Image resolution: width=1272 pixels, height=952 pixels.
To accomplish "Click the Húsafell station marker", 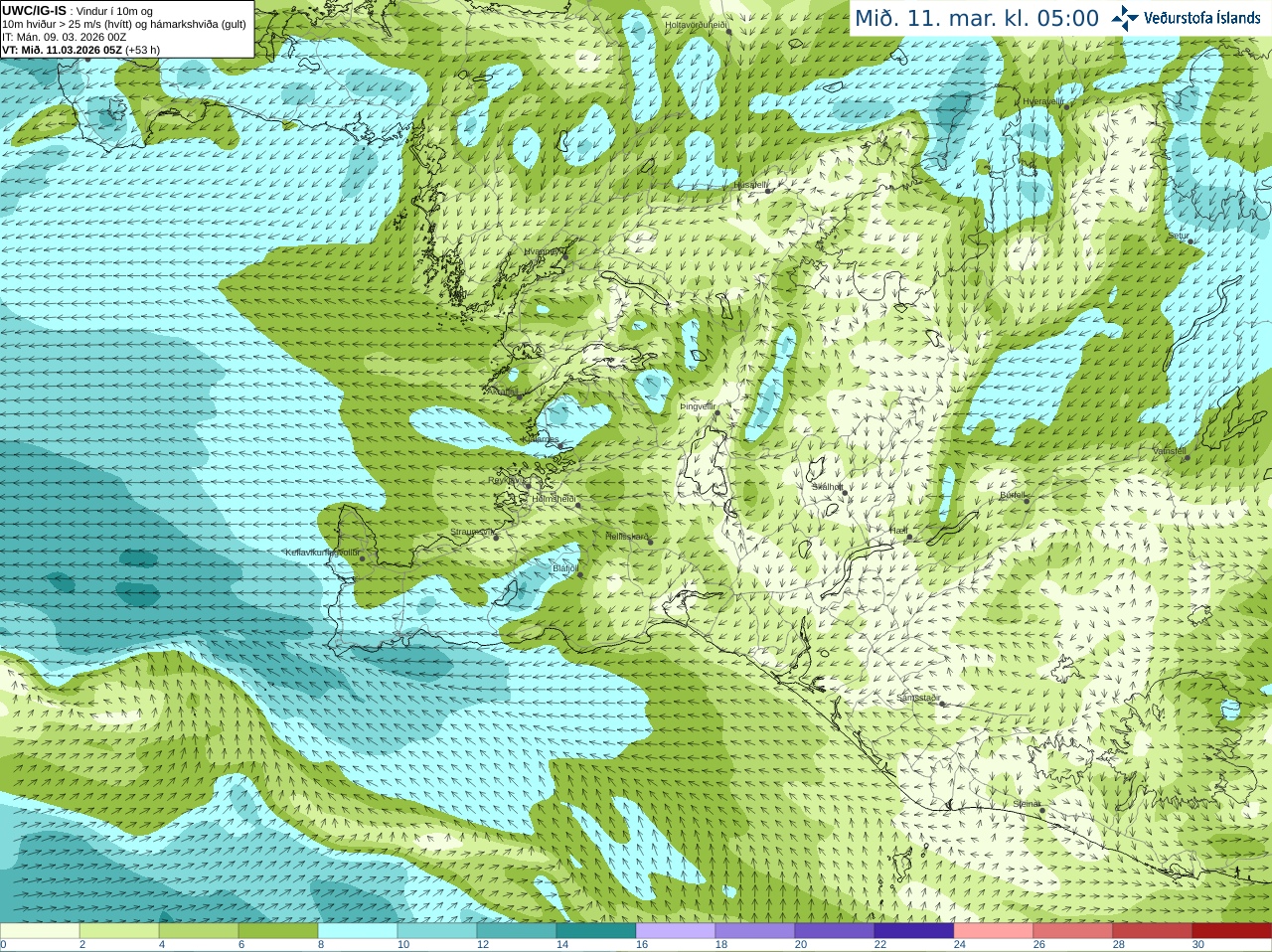I will (x=767, y=190).
